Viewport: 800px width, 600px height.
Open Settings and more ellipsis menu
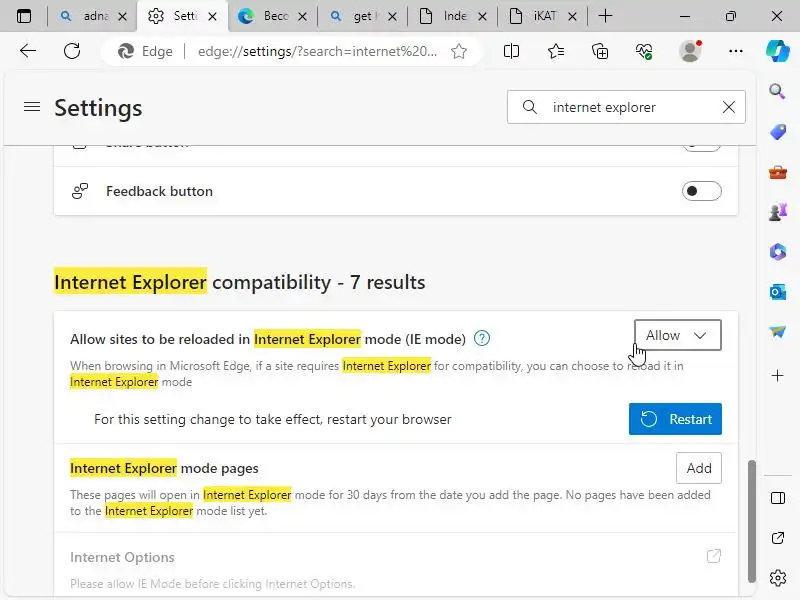point(736,51)
